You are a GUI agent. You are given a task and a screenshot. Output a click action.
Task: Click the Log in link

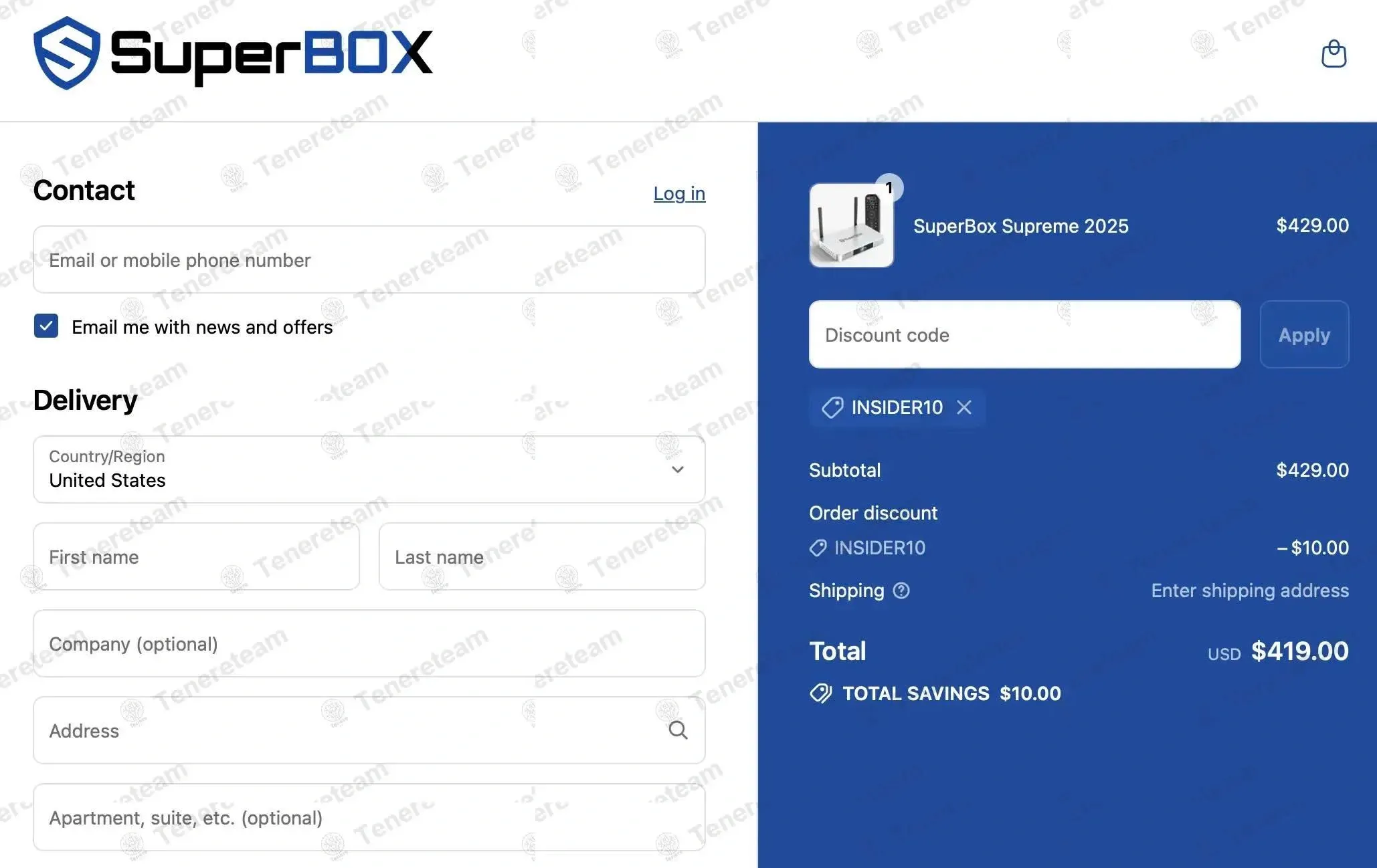pyautogui.click(x=679, y=193)
